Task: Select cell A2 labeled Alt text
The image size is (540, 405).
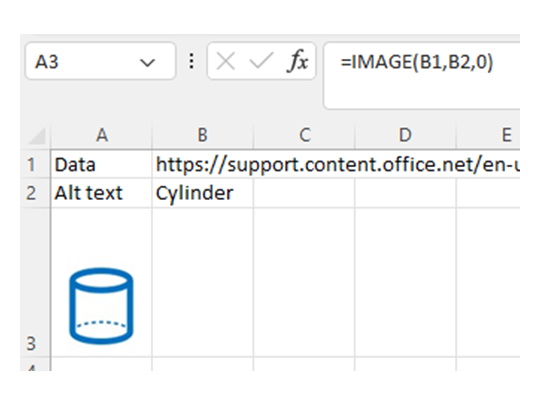Action: coord(102,193)
